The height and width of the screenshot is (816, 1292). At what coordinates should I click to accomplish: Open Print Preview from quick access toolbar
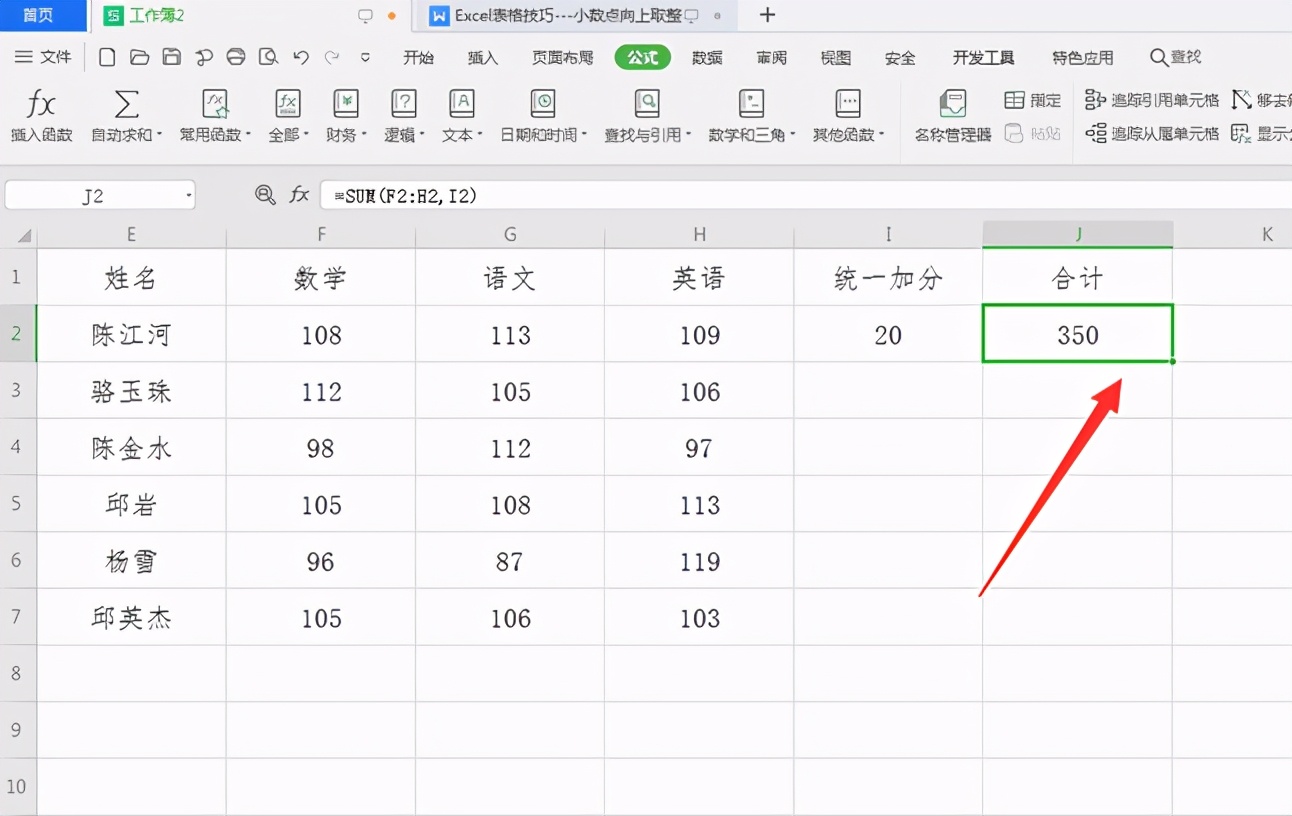pos(268,57)
